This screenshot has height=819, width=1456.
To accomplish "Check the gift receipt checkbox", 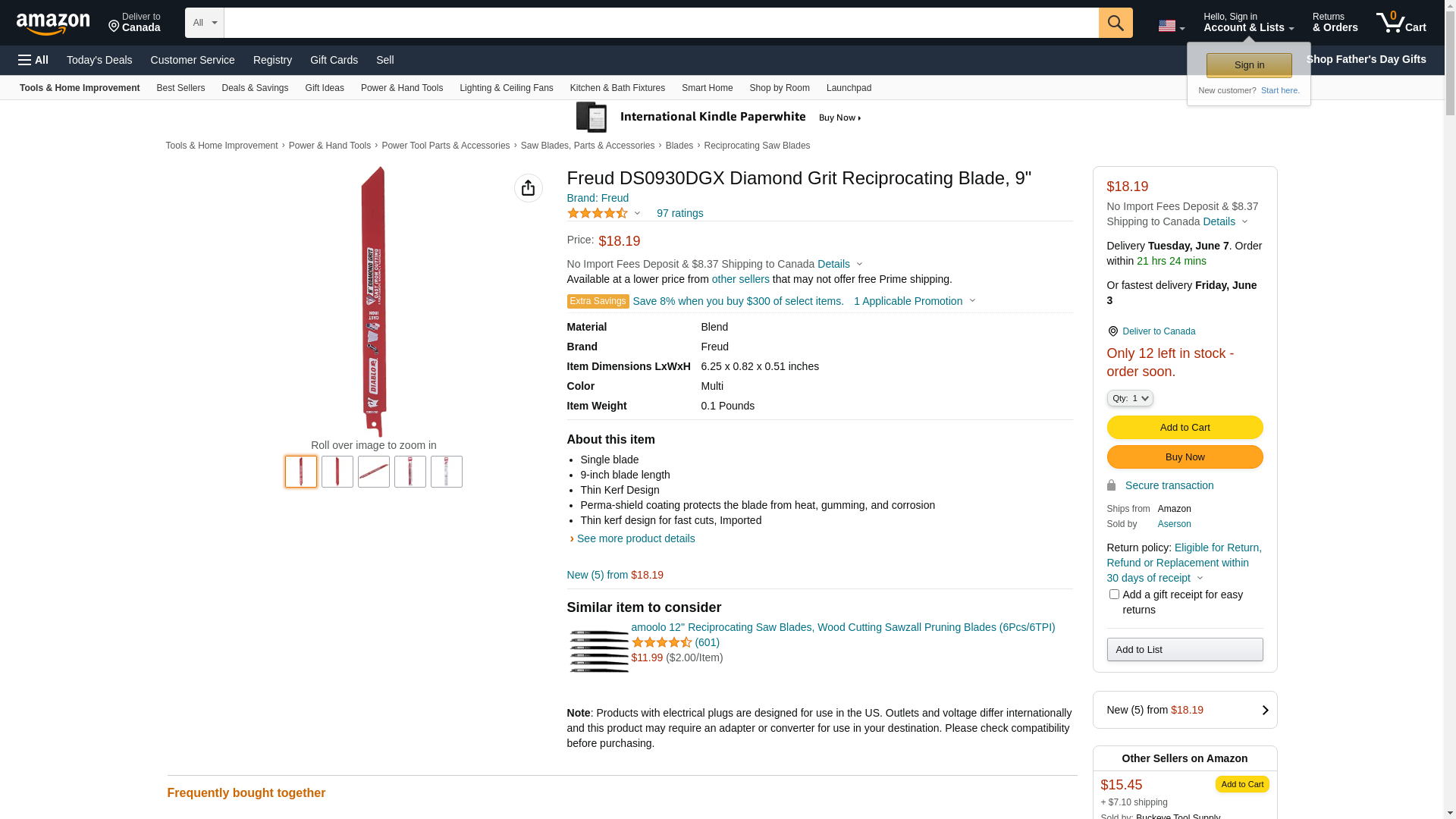I will [x=1113, y=595].
